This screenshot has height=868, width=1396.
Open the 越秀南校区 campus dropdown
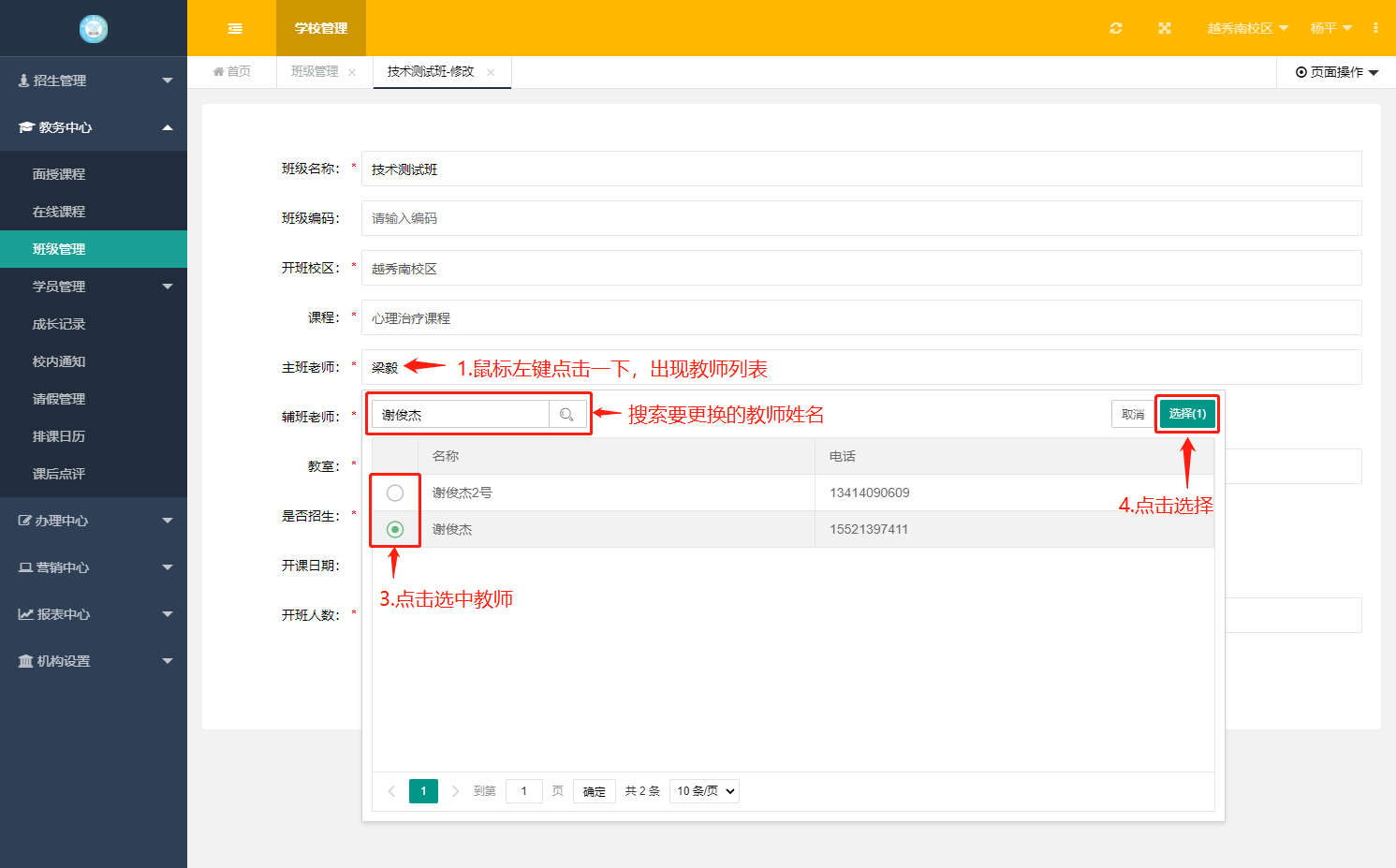pyautogui.click(x=1247, y=28)
